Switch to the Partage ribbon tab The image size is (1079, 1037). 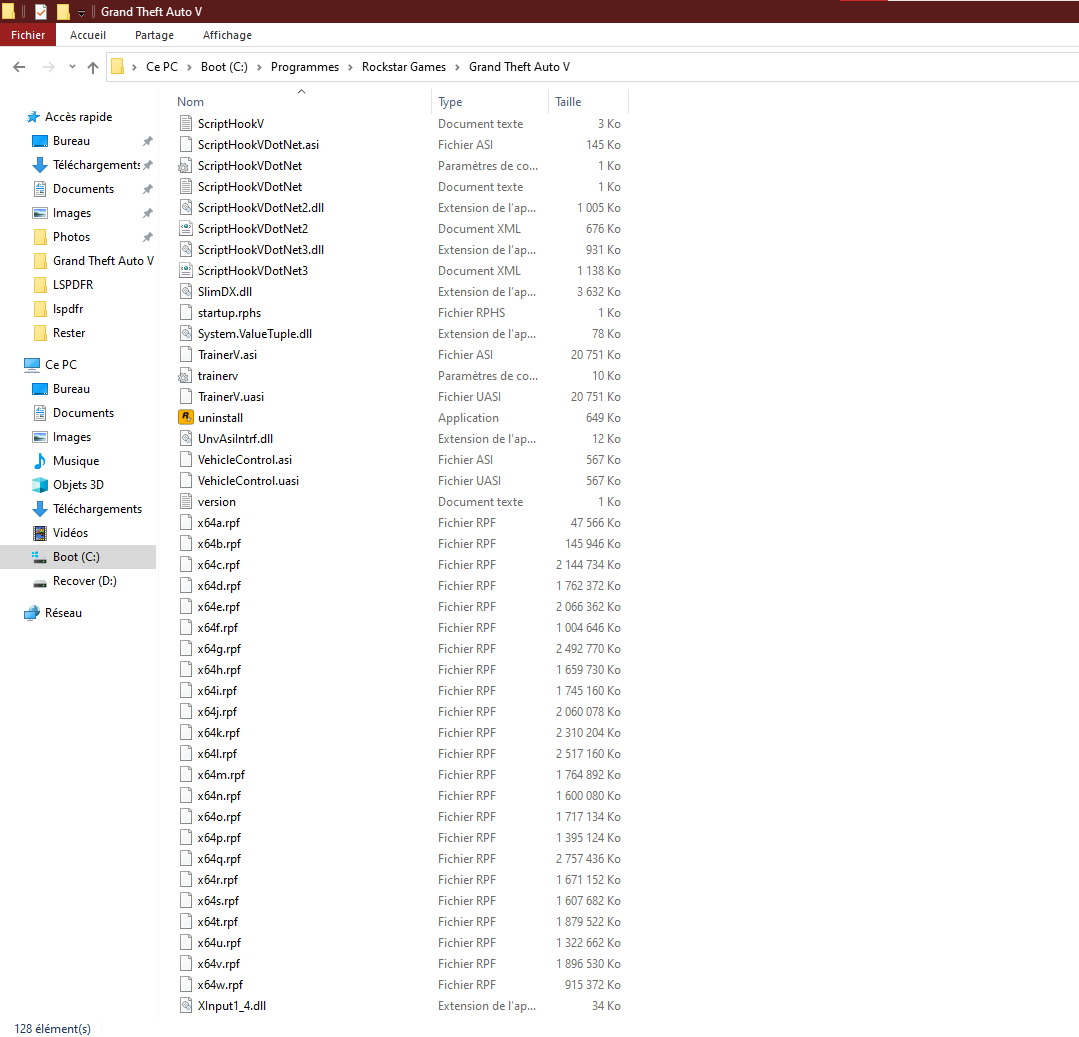(x=154, y=35)
